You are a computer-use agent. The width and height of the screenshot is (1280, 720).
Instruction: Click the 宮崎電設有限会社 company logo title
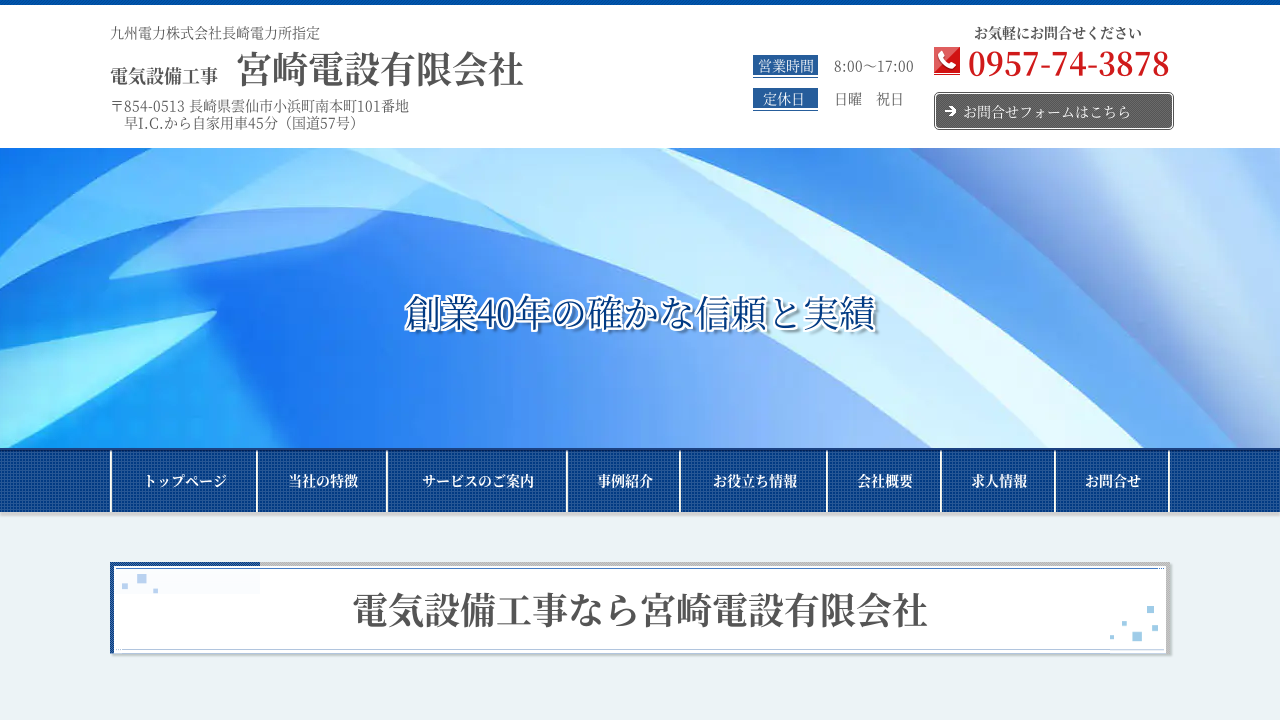(x=380, y=70)
